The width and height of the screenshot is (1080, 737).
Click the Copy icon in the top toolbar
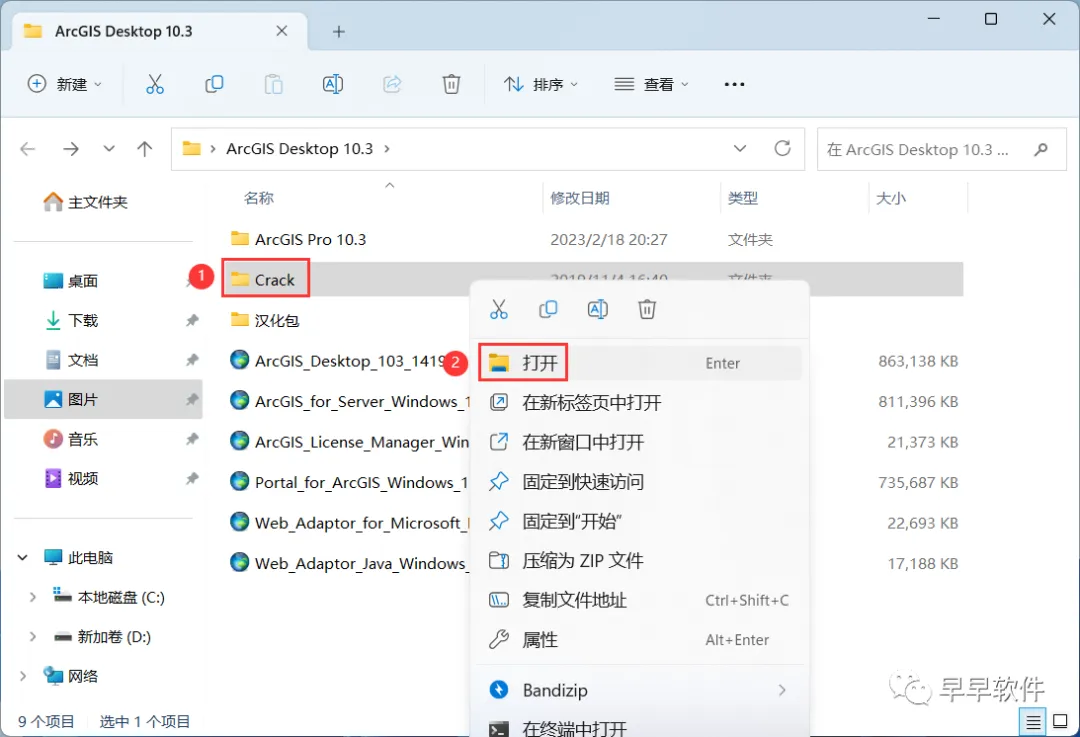(214, 85)
